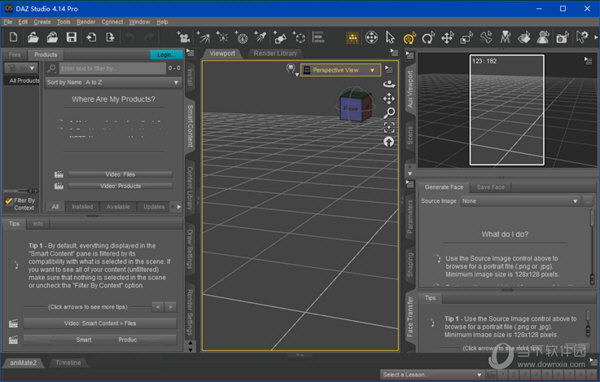The width and height of the screenshot is (600, 382).
Task: Click the viewport pan control icon
Action: 389,99
